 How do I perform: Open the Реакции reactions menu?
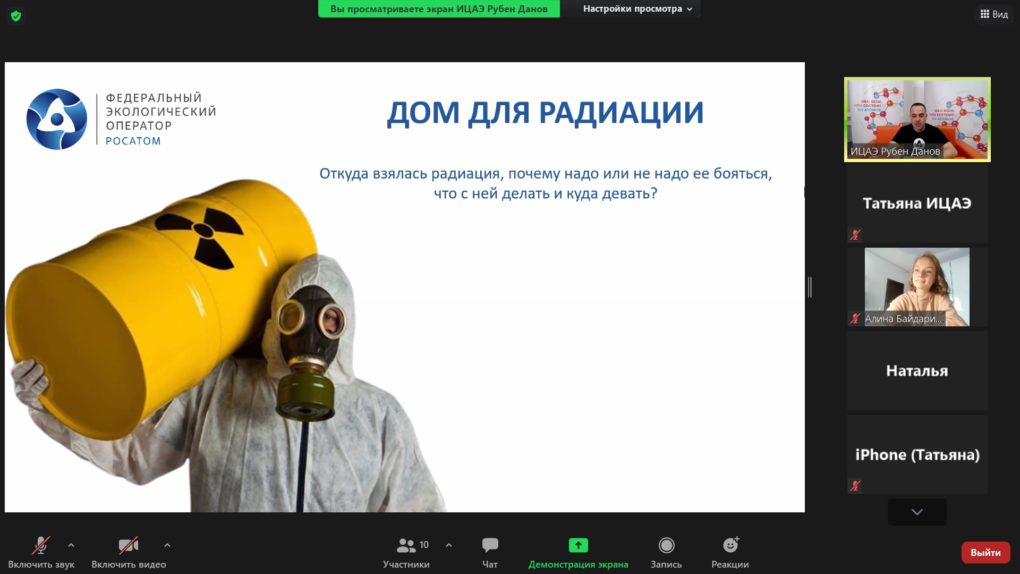[x=730, y=551]
